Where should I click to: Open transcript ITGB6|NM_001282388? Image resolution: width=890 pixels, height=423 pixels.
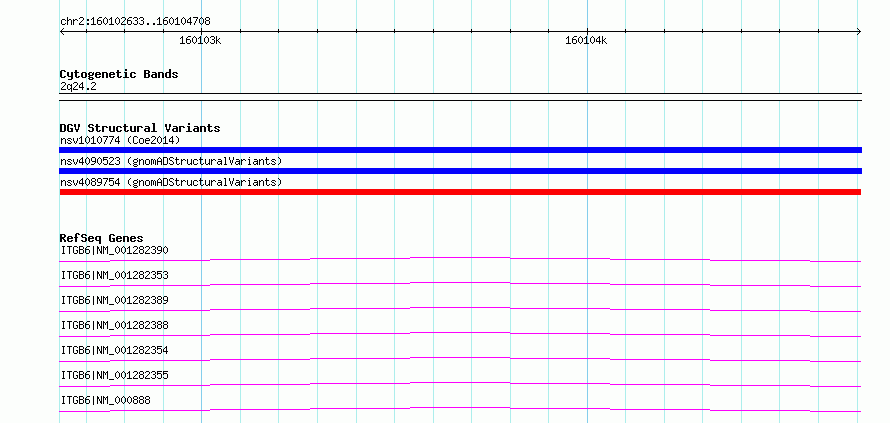tap(115, 325)
